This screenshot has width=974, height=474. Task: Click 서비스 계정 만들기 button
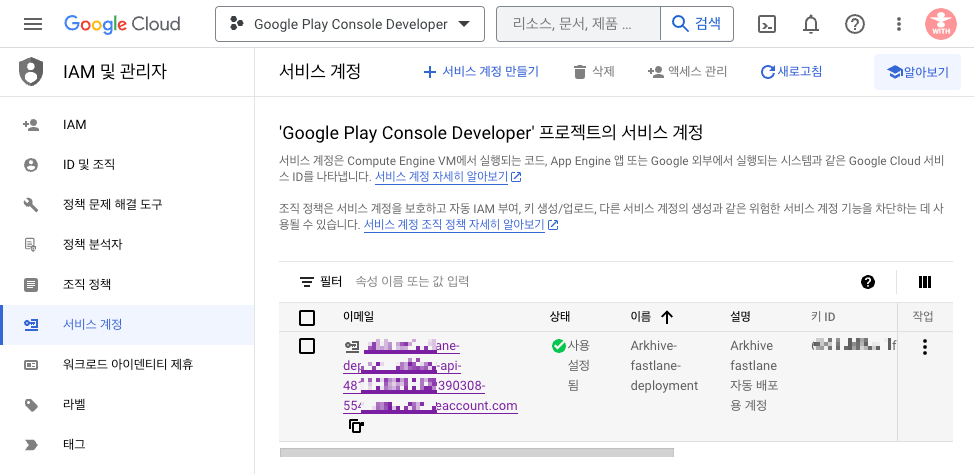click(x=481, y=71)
